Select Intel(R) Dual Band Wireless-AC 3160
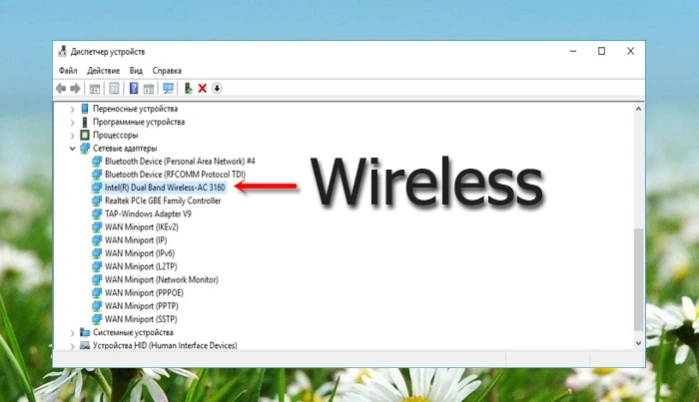This screenshot has width=699, height=402. click(x=165, y=188)
